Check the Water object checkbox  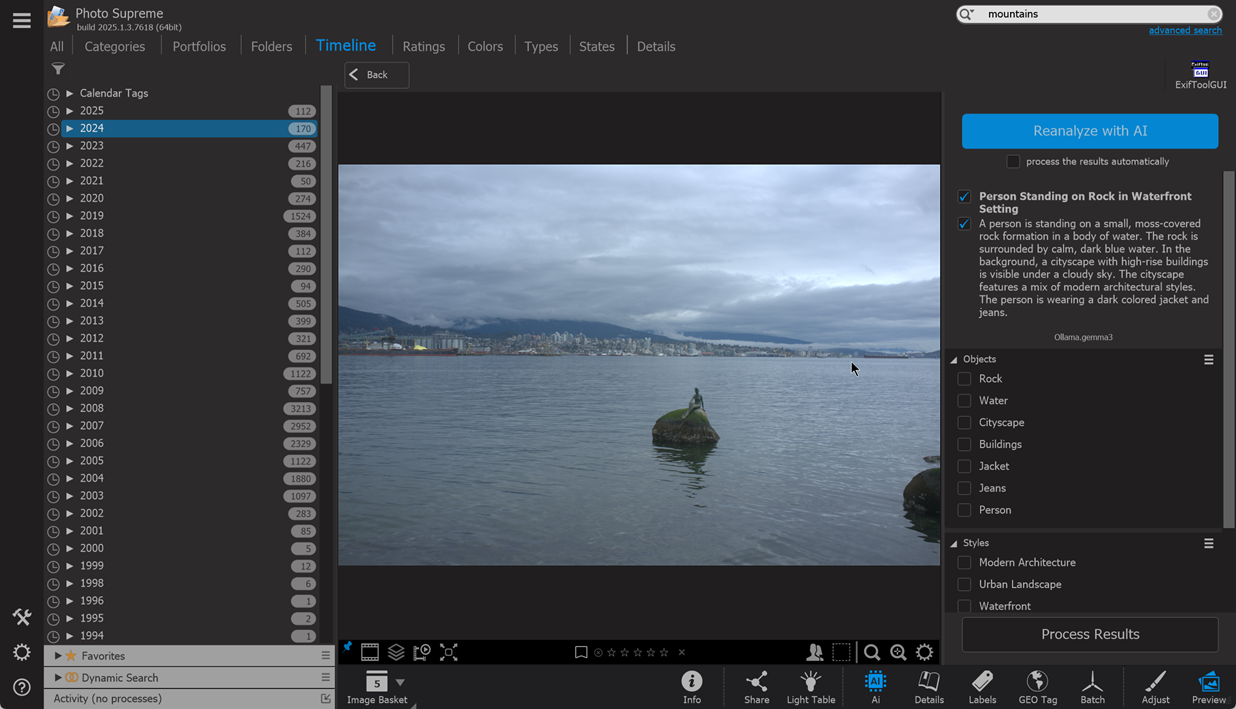click(x=964, y=401)
